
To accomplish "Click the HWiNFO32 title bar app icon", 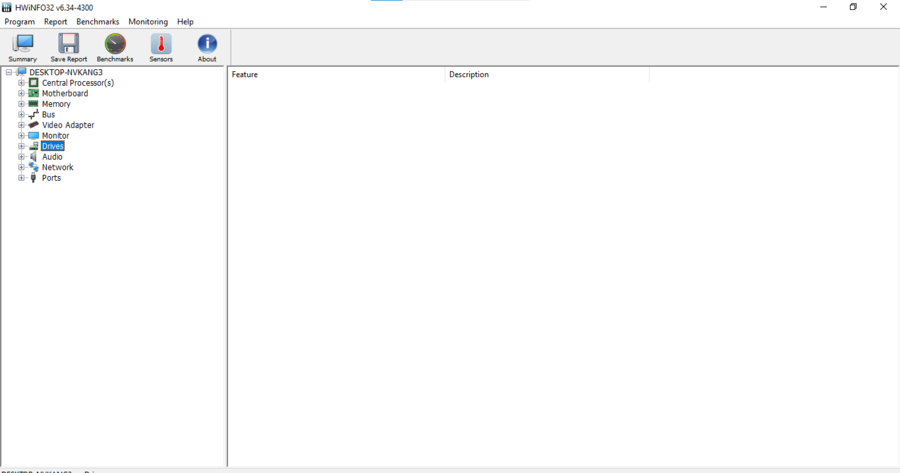I will [7, 7].
